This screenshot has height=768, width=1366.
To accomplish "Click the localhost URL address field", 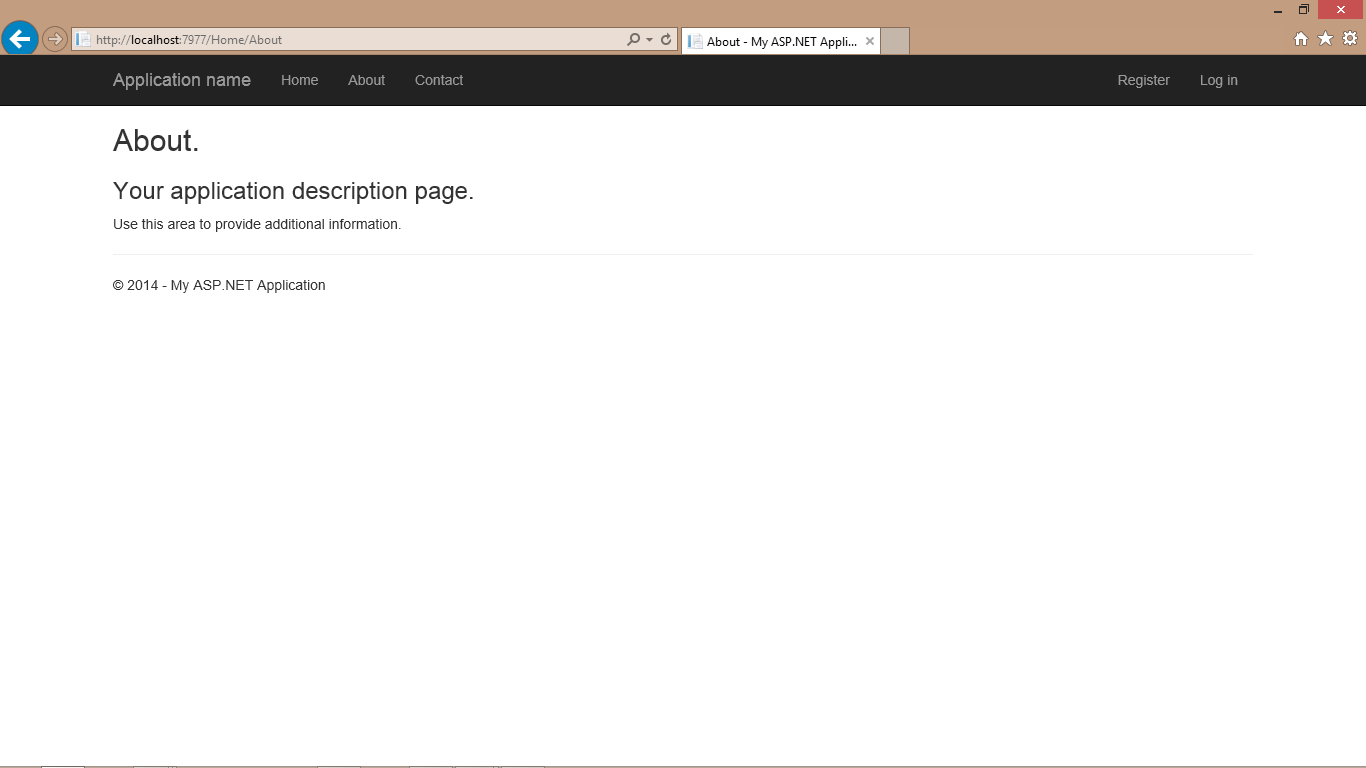I will coord(350,40).
